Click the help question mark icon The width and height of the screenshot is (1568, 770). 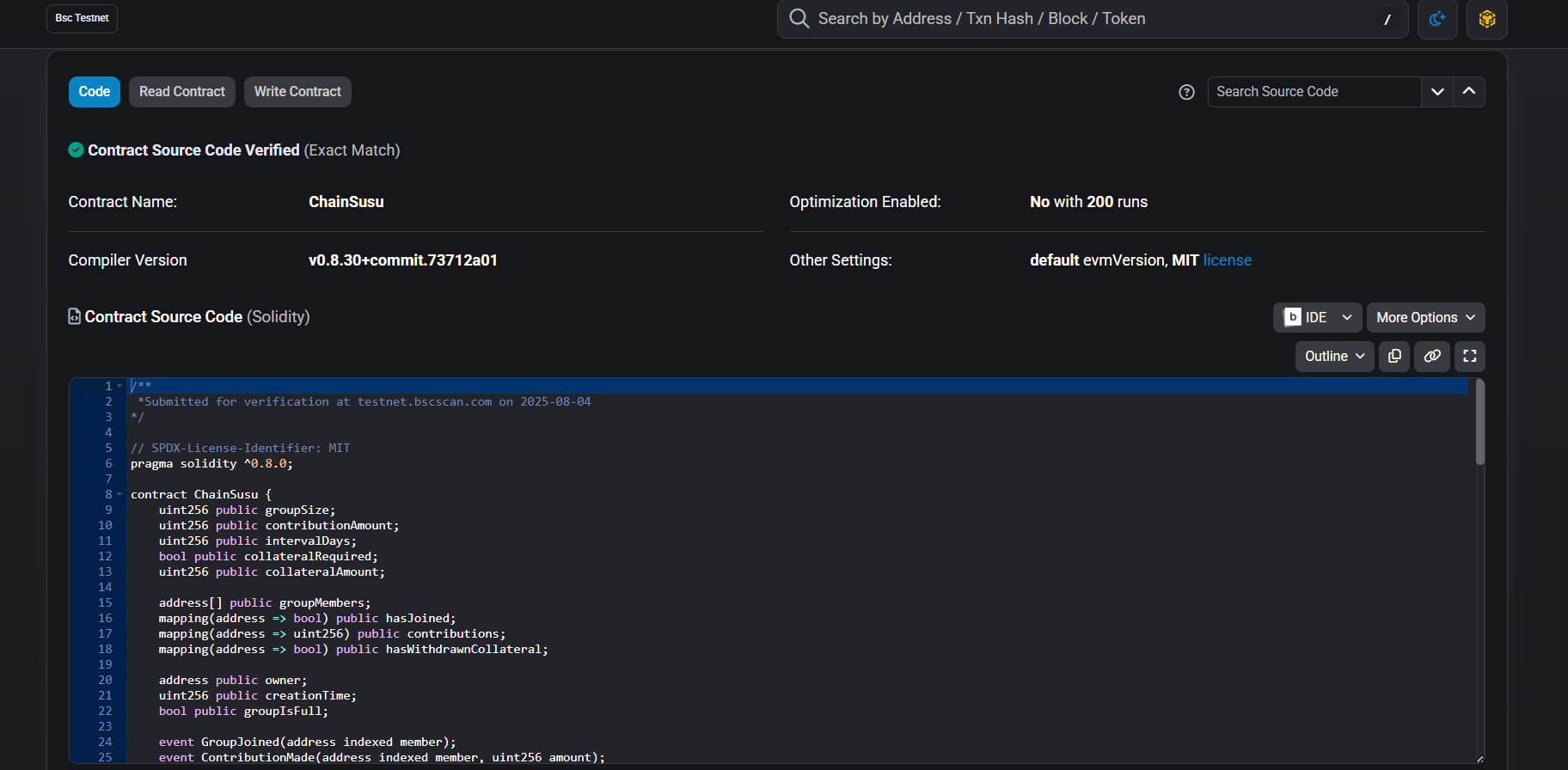click(1186, 92)
